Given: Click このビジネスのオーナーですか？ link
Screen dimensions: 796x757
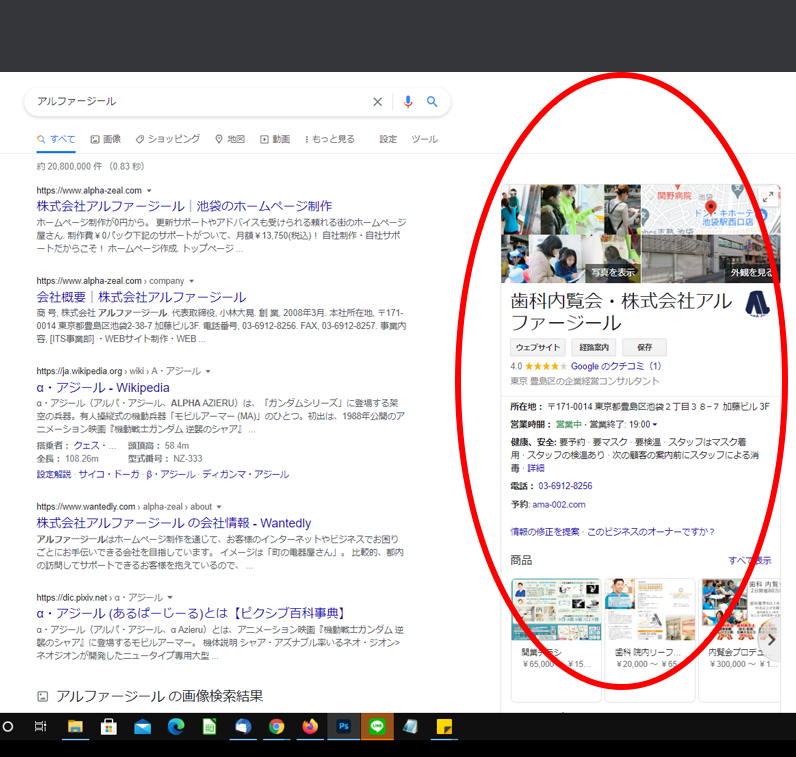Looking at the screenshot, I should (x=651, y=532).
